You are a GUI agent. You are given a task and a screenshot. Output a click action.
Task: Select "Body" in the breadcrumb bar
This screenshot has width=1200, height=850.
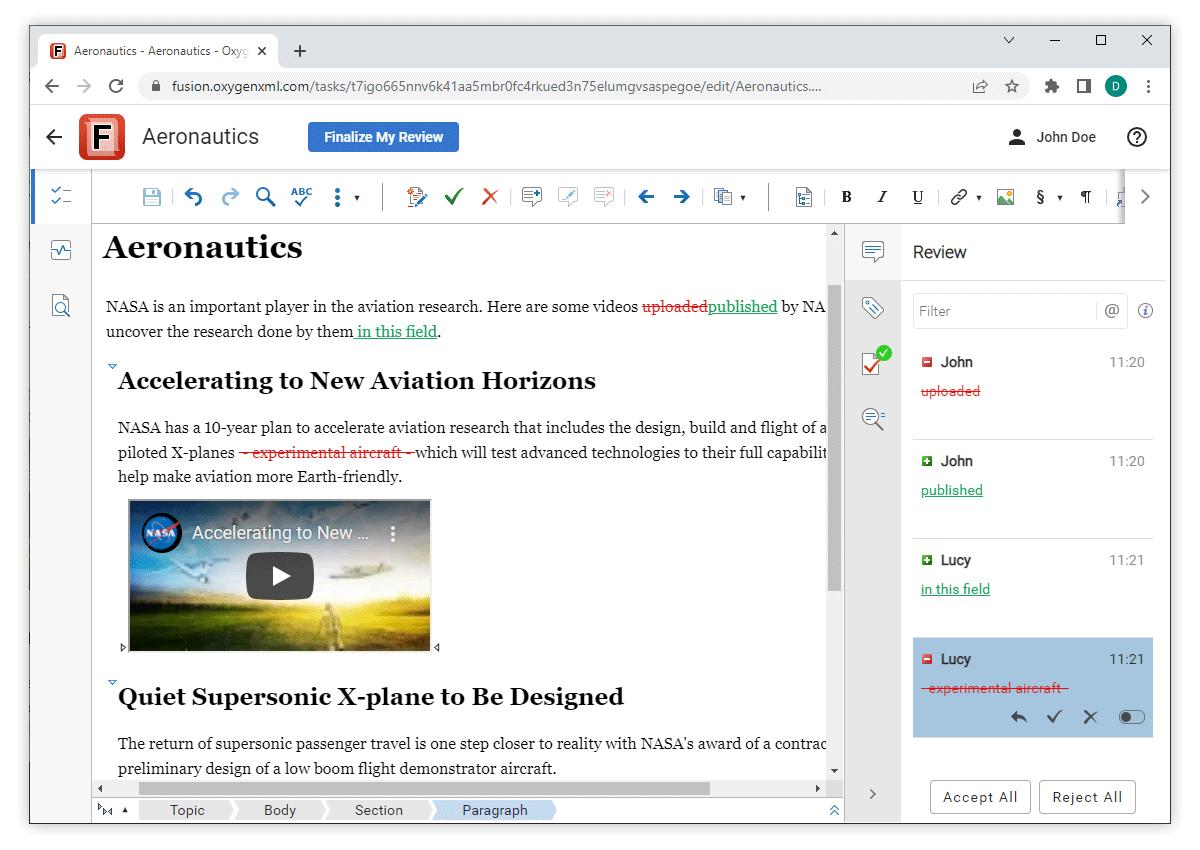[x=280, y=810]
